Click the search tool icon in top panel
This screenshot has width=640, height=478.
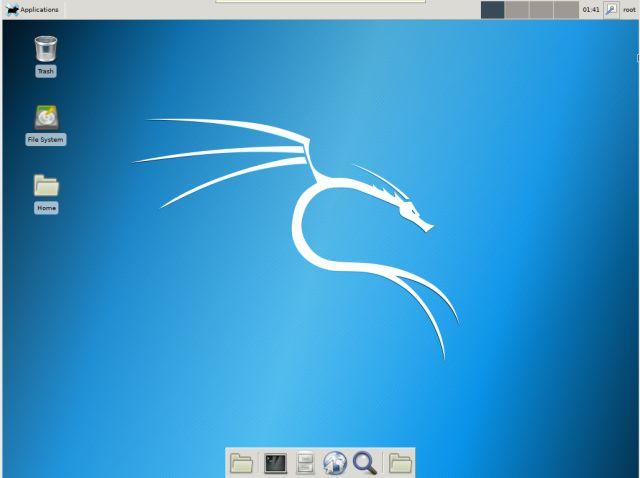pyautogui.click(x=610, y=9)
